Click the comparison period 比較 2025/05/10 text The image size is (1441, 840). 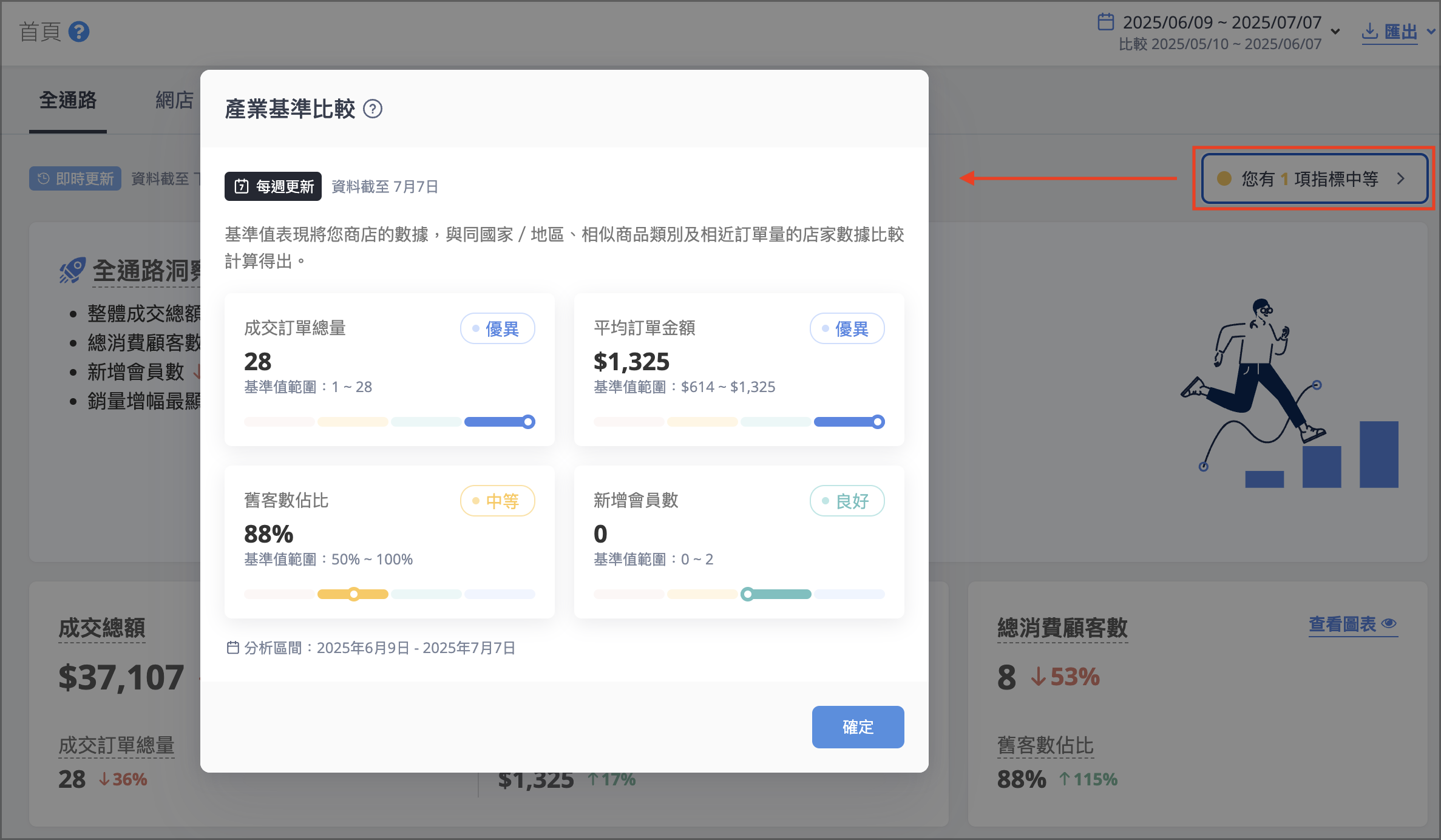click(x=1220, y=44)
